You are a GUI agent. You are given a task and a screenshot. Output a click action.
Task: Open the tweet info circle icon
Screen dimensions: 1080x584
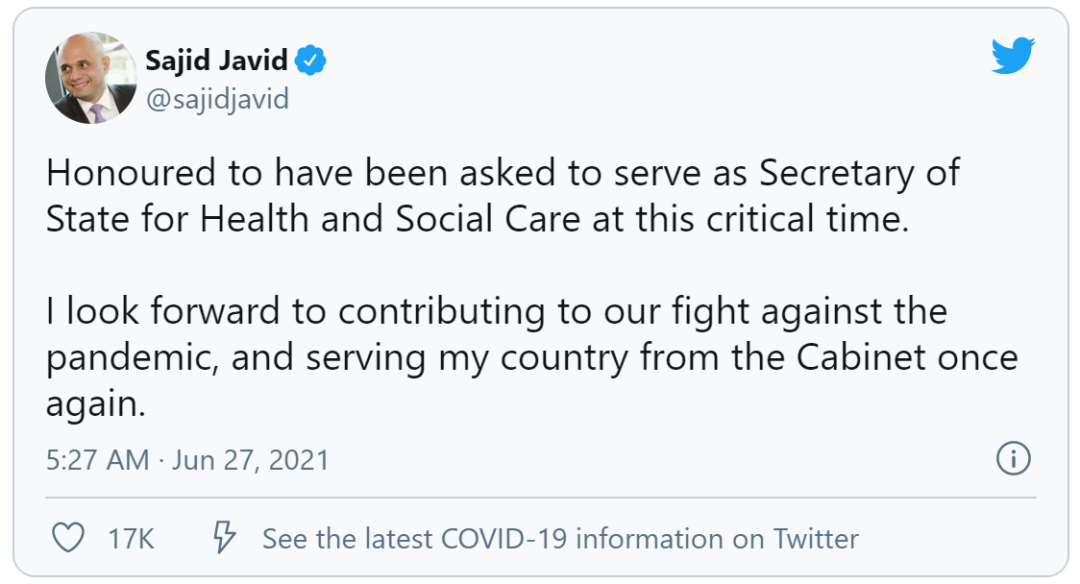[x=1013, y=459]
